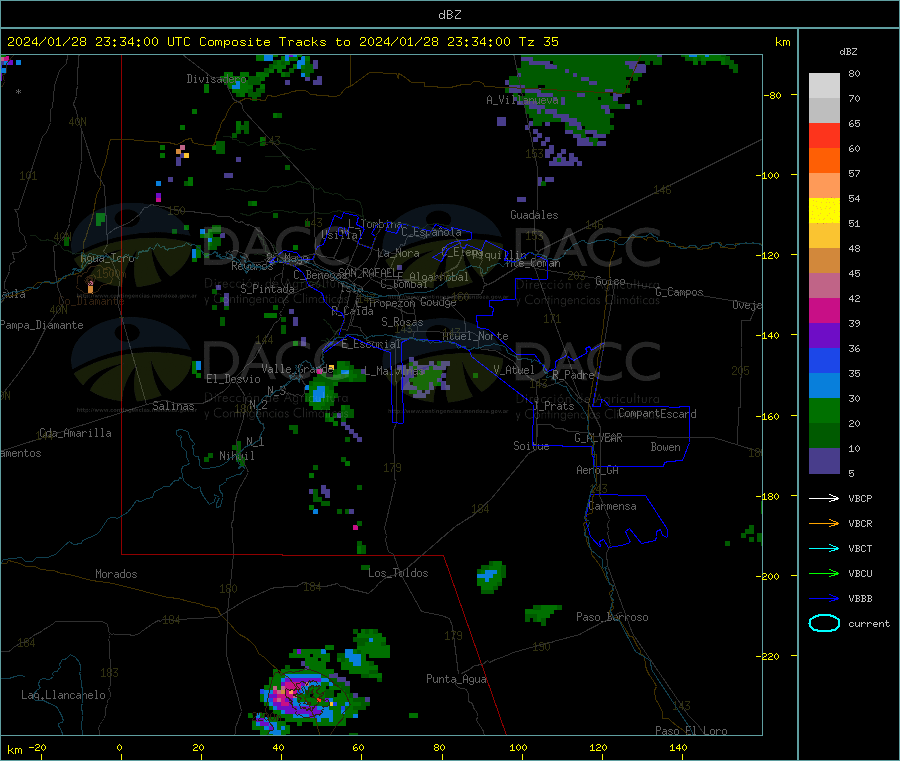This screenshot has height=761, width=900.
Task: Click the Paso_El_Loro label
Action: click(x=691, y=731)
